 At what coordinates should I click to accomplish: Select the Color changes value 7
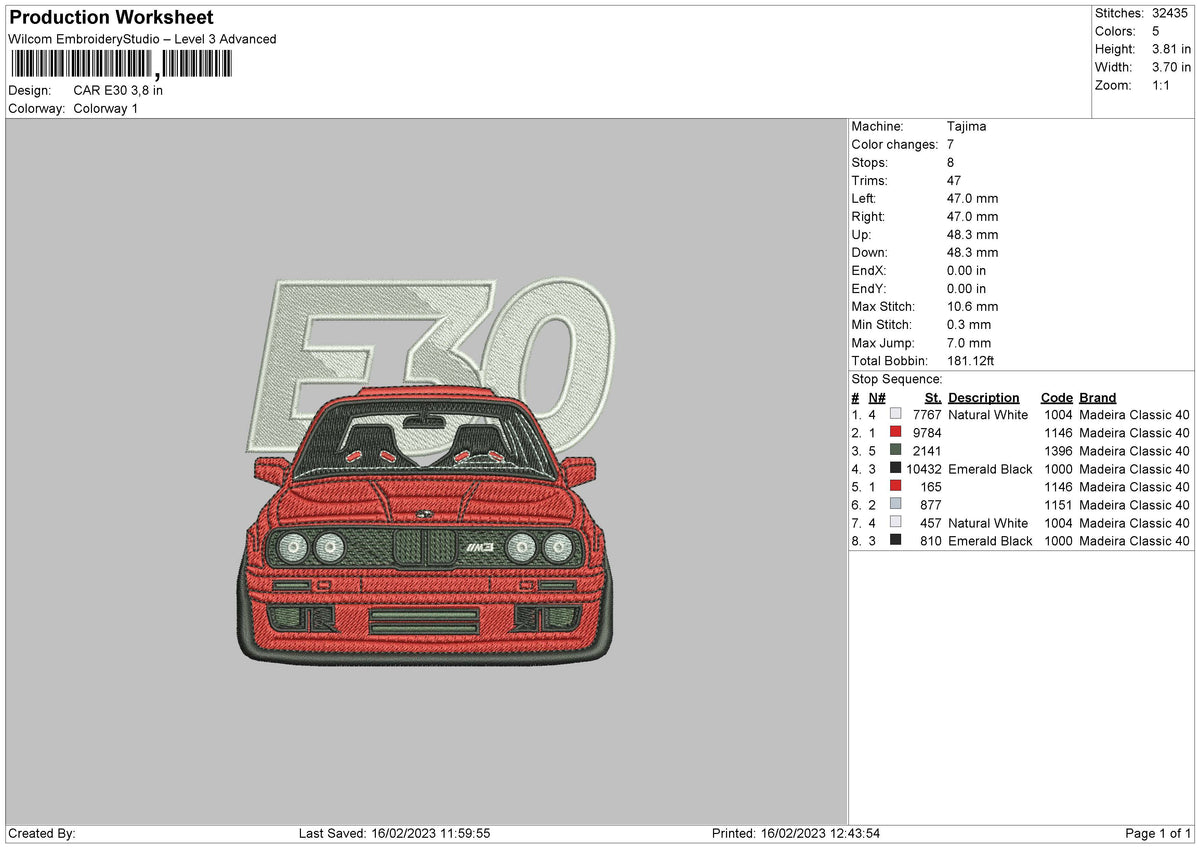point(950,145)
